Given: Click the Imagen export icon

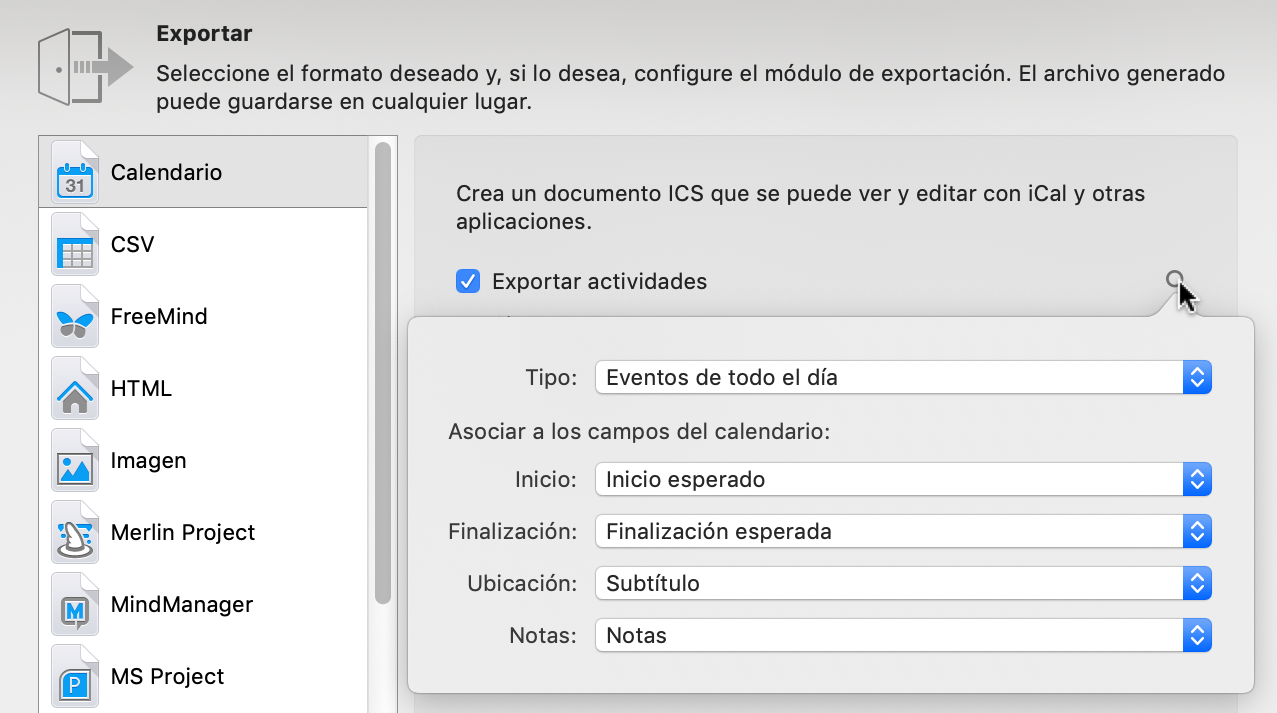Looking at the screenshot, I should [75, 460].
